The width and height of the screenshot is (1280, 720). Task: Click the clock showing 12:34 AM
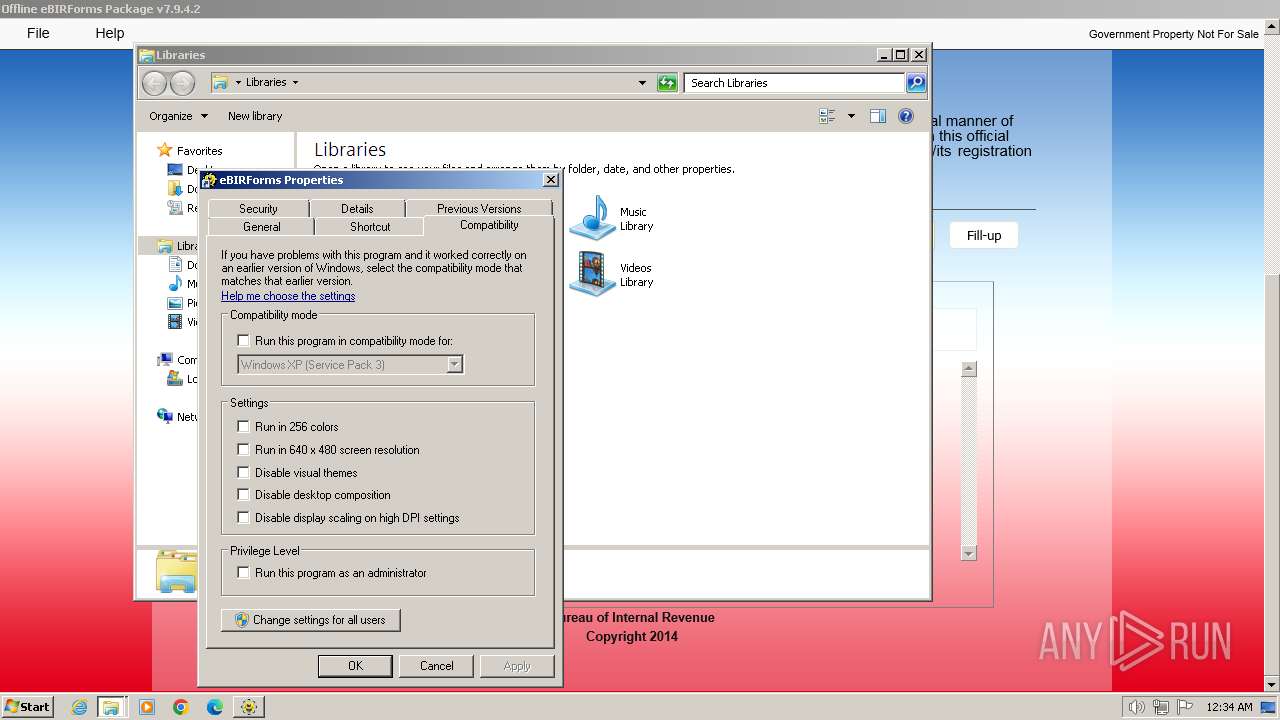[x=1229, y=707]
